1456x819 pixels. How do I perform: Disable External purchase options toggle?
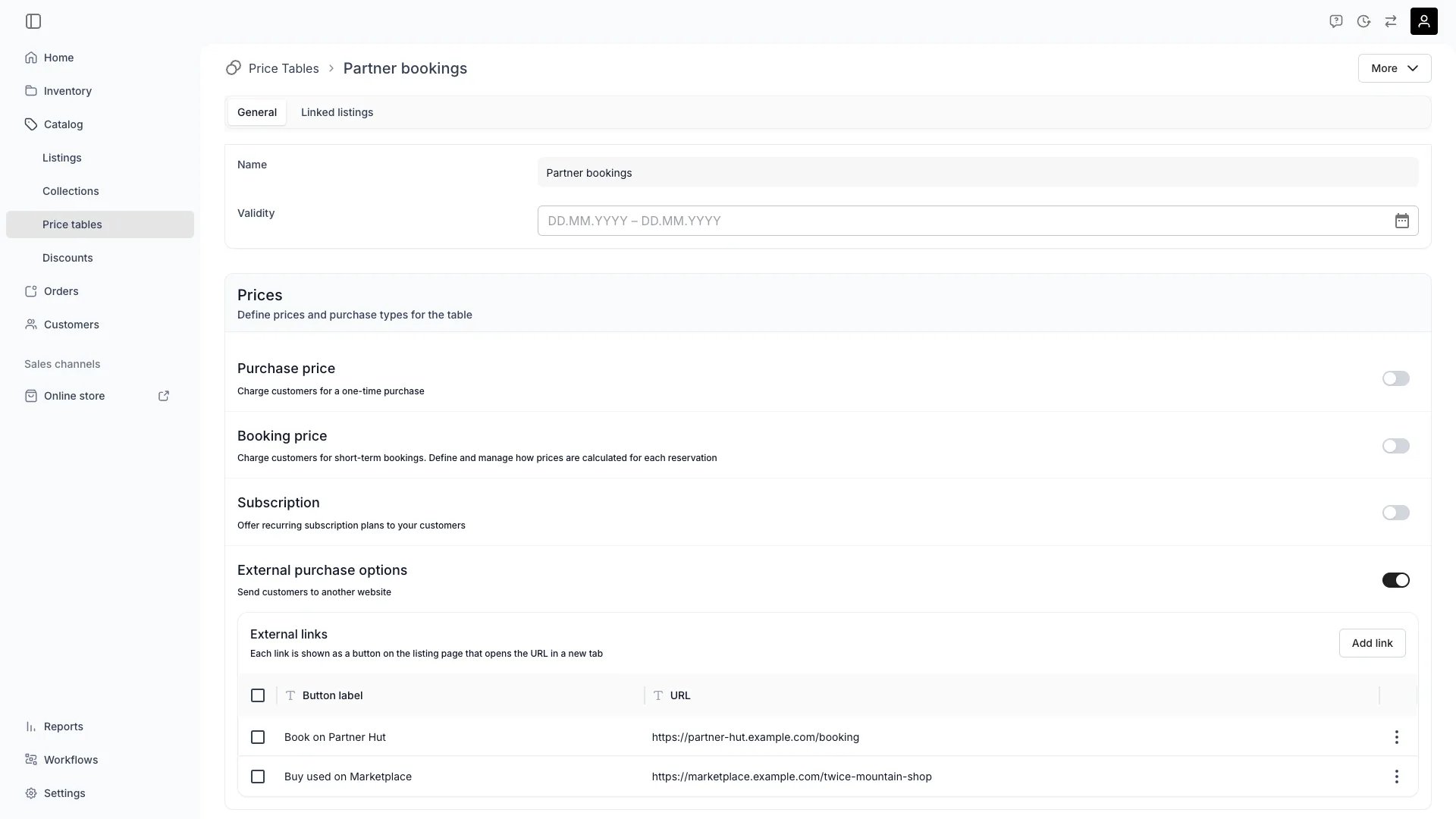pyautogui.click(x=1395, y=580)
